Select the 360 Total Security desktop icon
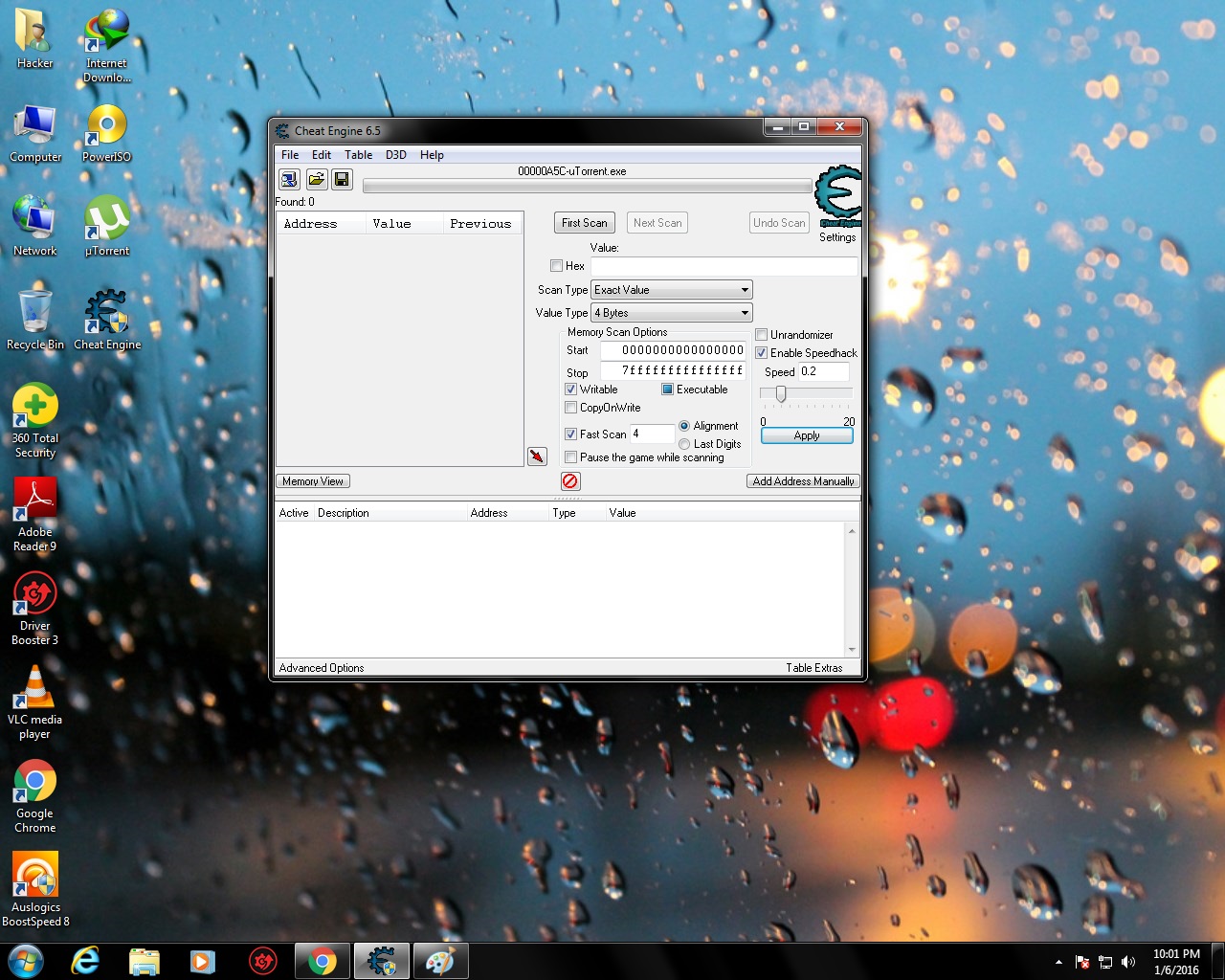The height and width of the screenshot is (980, 1225). [35, 421]
